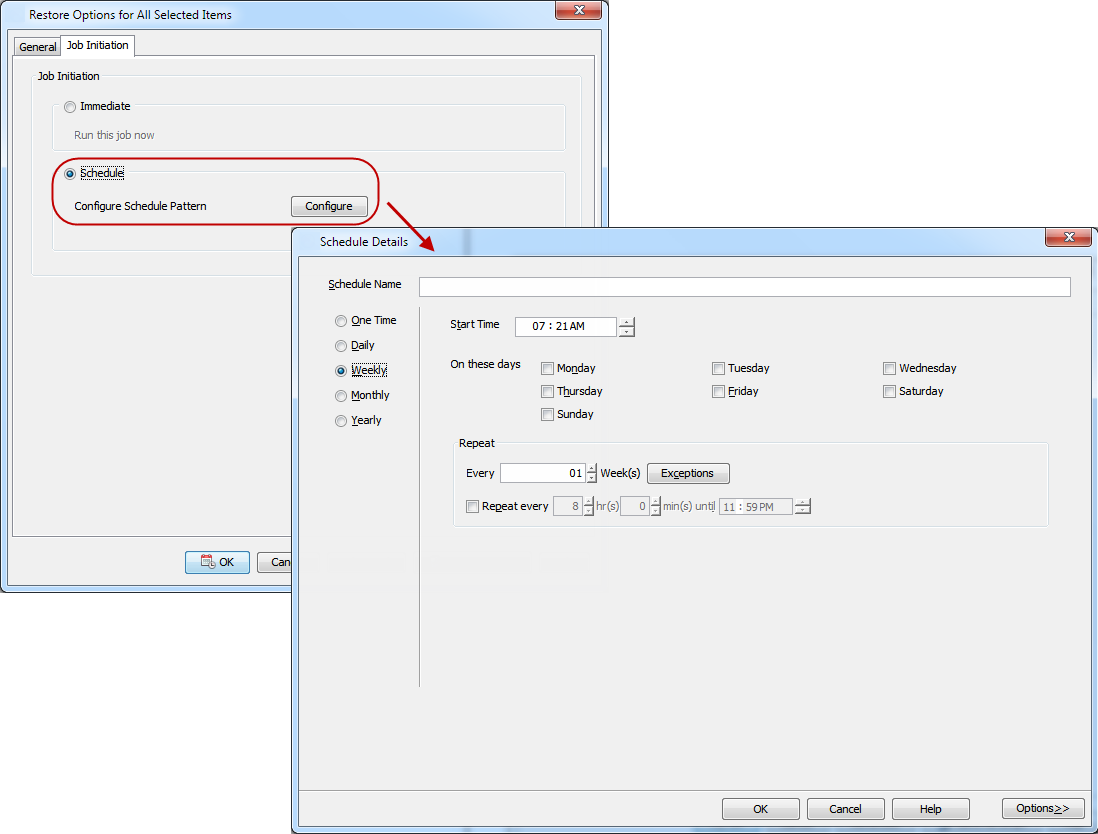Expand the Options>> section
Image resolution: width=1098 pixels, height=834 pixels.
pos(1042,808)
